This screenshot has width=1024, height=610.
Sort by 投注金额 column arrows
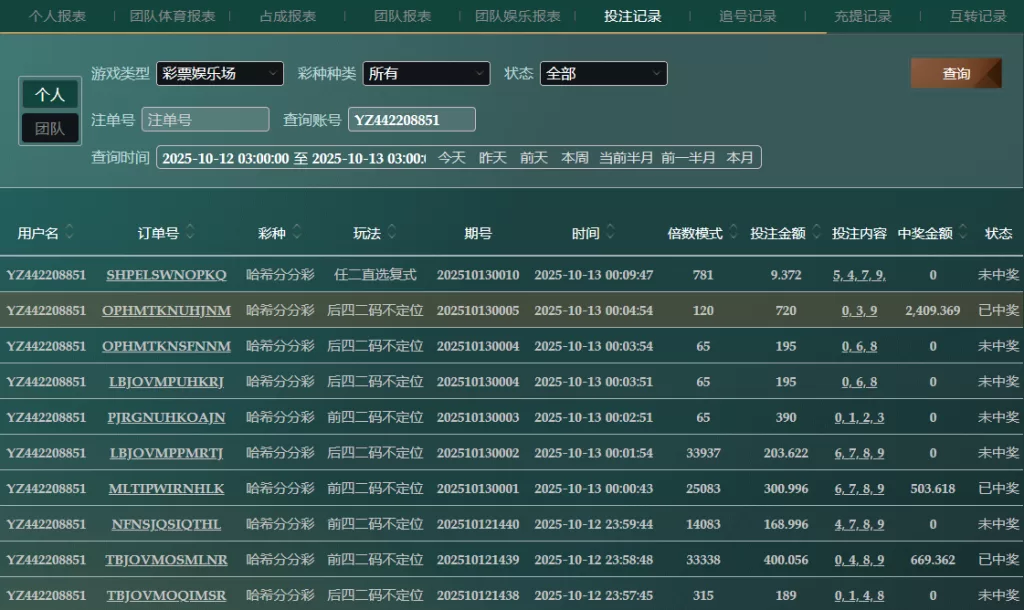[x=816, y=233]
